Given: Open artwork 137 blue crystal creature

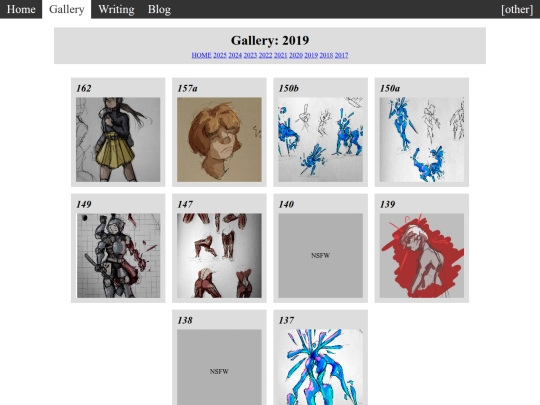Looking at the screenshot, I should [x=321, y=367].
